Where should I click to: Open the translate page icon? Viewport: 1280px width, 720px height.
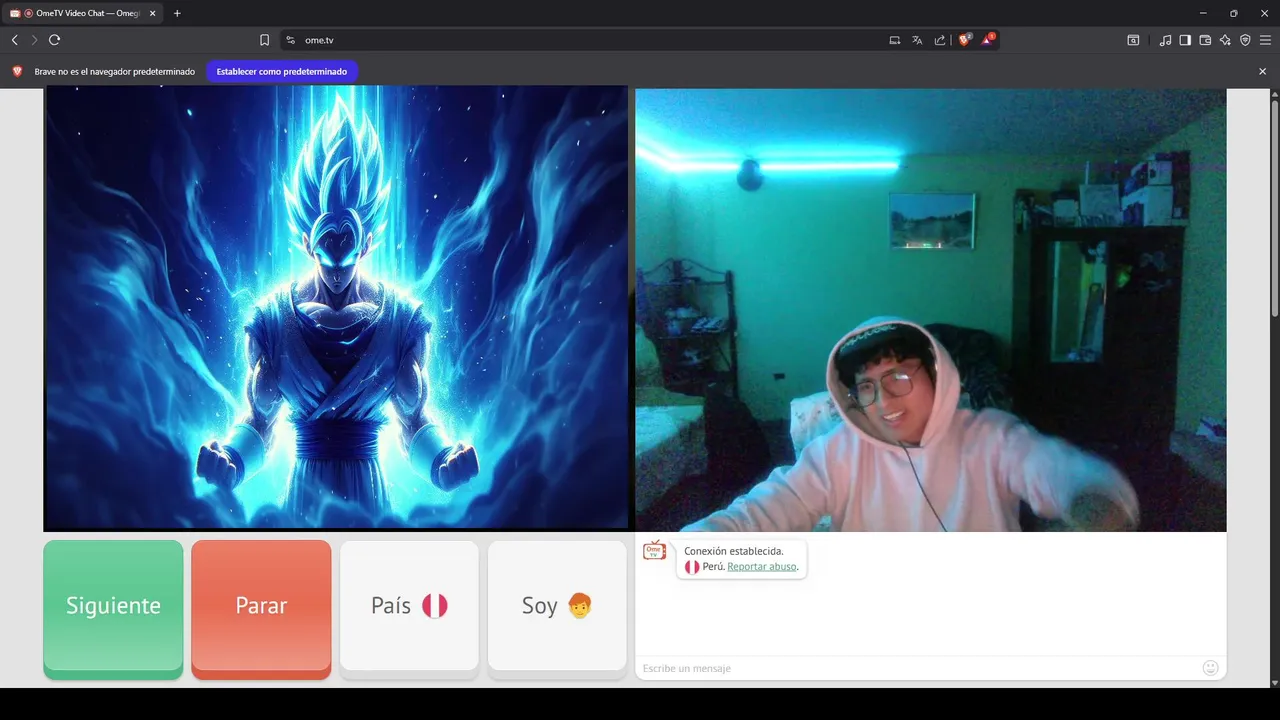pos(917,40)
